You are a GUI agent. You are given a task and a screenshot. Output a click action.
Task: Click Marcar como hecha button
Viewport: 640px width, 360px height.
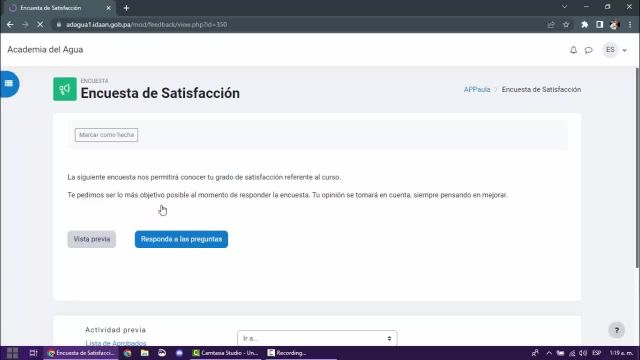106,135
